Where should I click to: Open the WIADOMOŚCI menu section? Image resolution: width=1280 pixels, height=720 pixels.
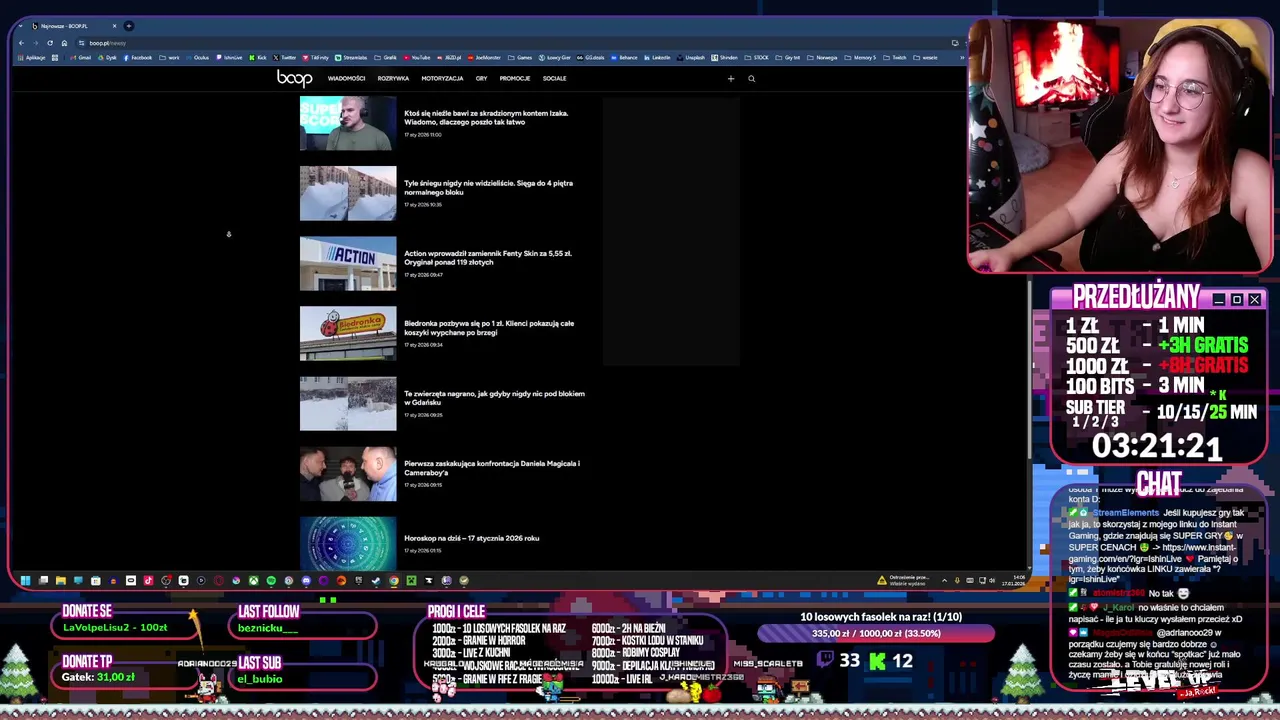click(346, 78)
